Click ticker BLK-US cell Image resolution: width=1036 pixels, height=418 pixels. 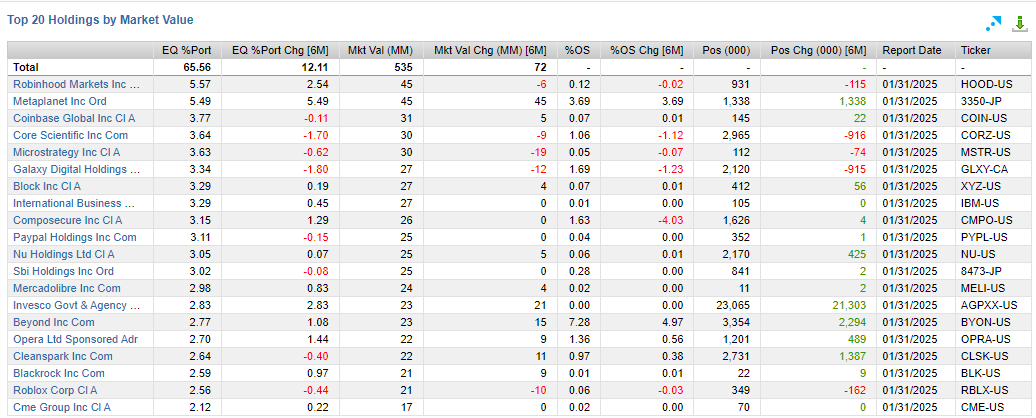[980, 374]
